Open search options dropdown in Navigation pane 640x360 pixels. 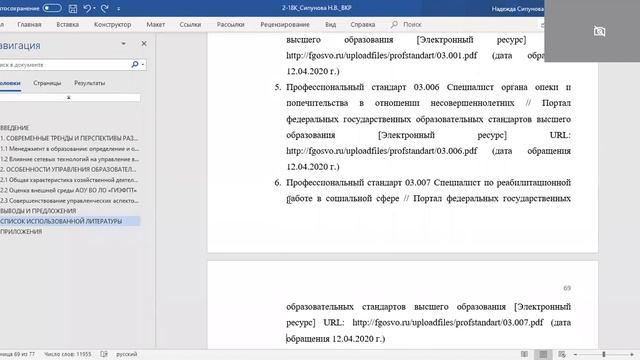pos(142,64)
